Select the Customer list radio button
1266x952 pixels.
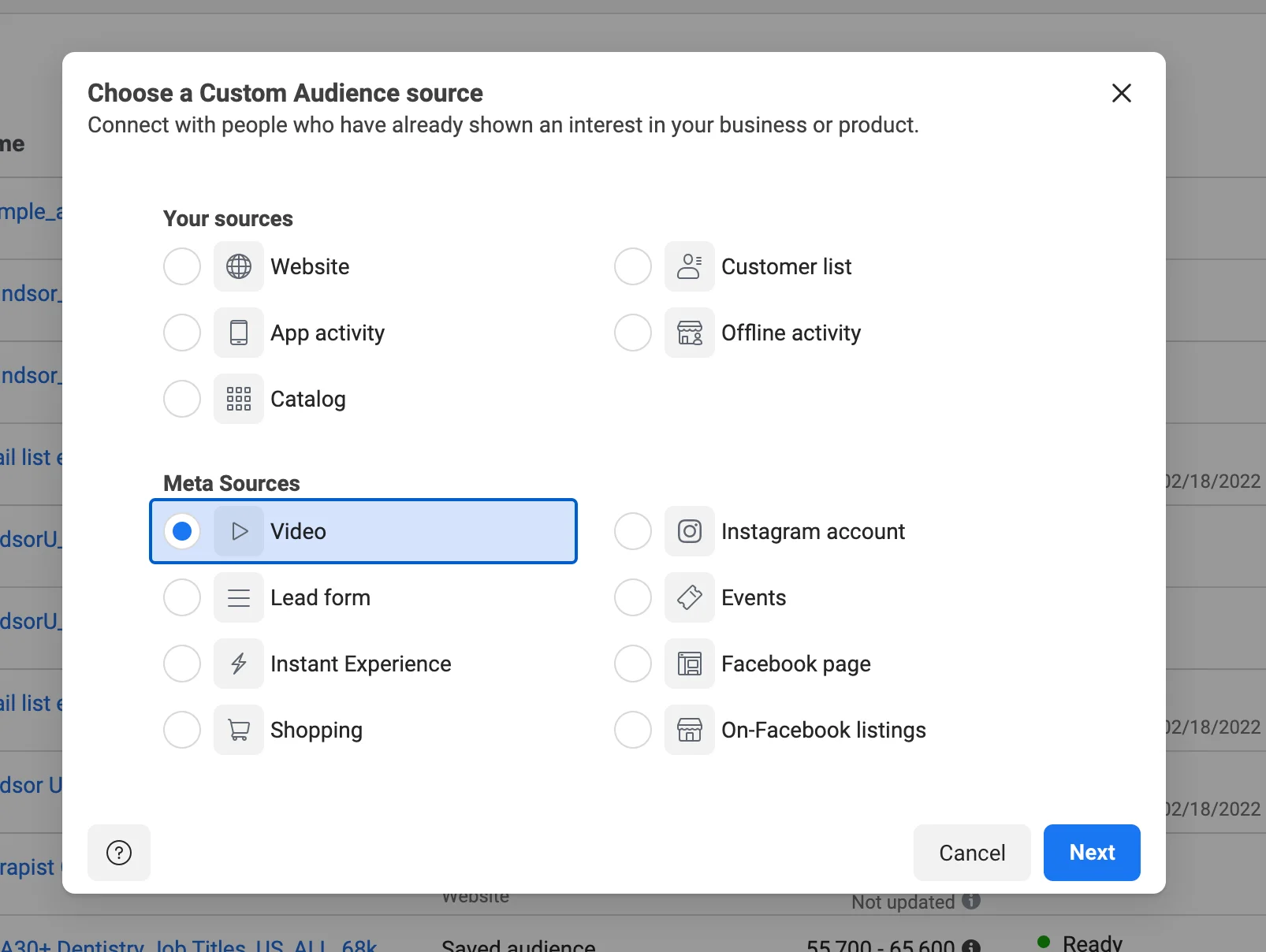coord(633,266)
